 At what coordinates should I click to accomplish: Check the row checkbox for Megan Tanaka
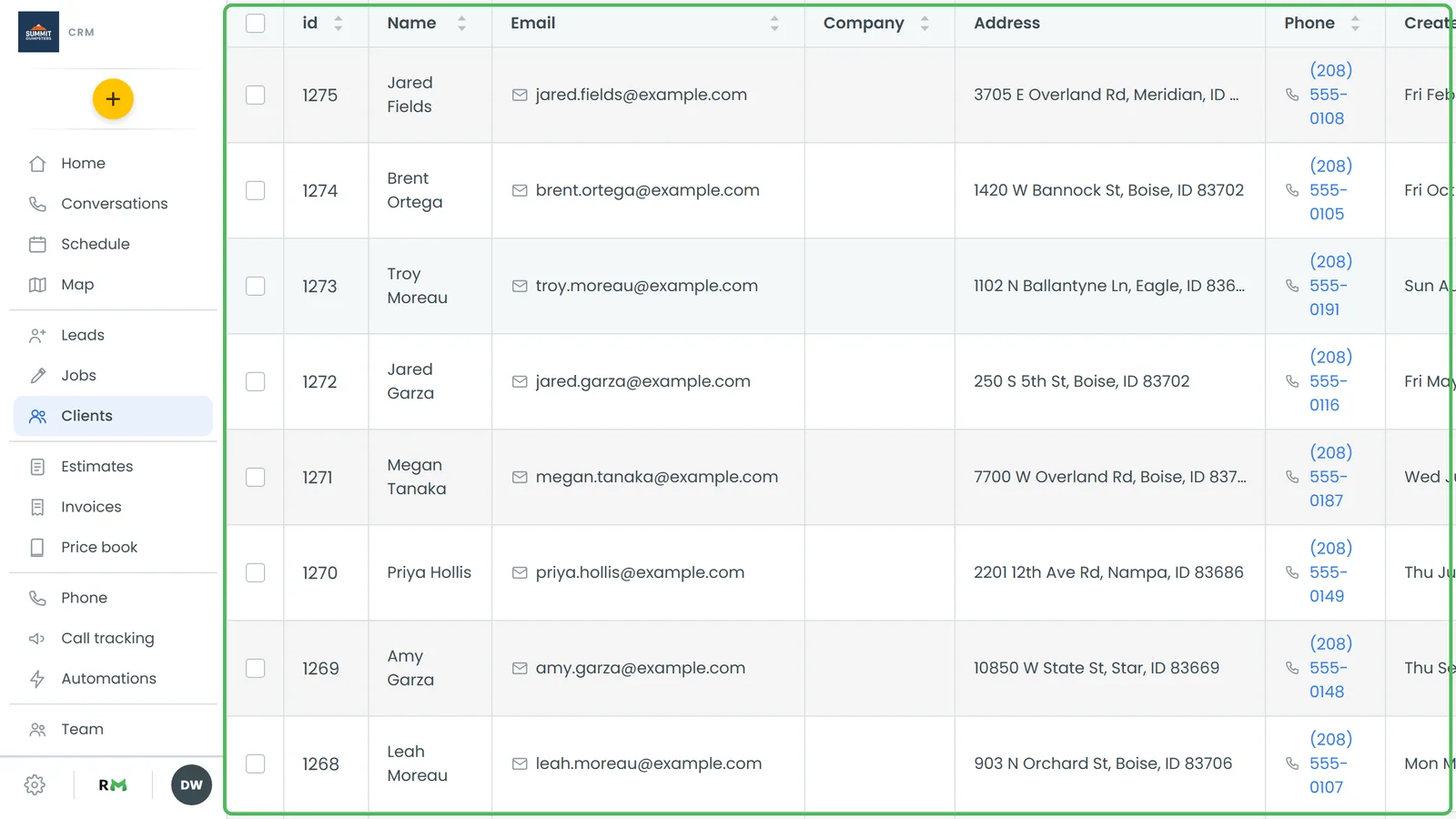256,477
